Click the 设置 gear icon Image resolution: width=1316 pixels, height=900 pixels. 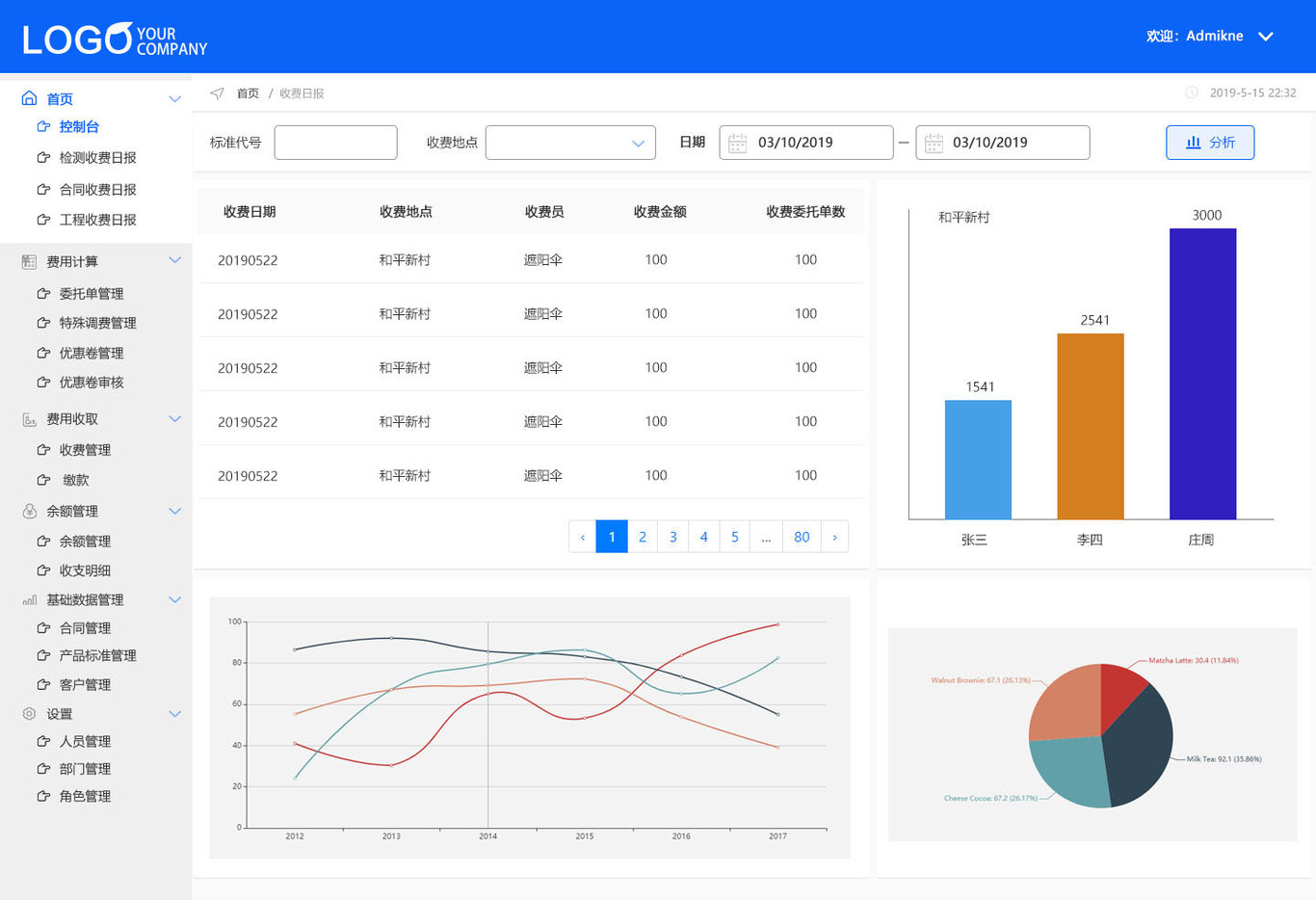click(29, 714)
